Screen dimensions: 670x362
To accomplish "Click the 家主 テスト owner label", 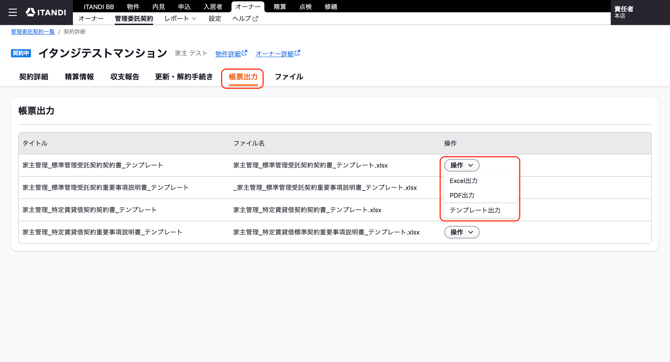I will (x=191, y=53).
